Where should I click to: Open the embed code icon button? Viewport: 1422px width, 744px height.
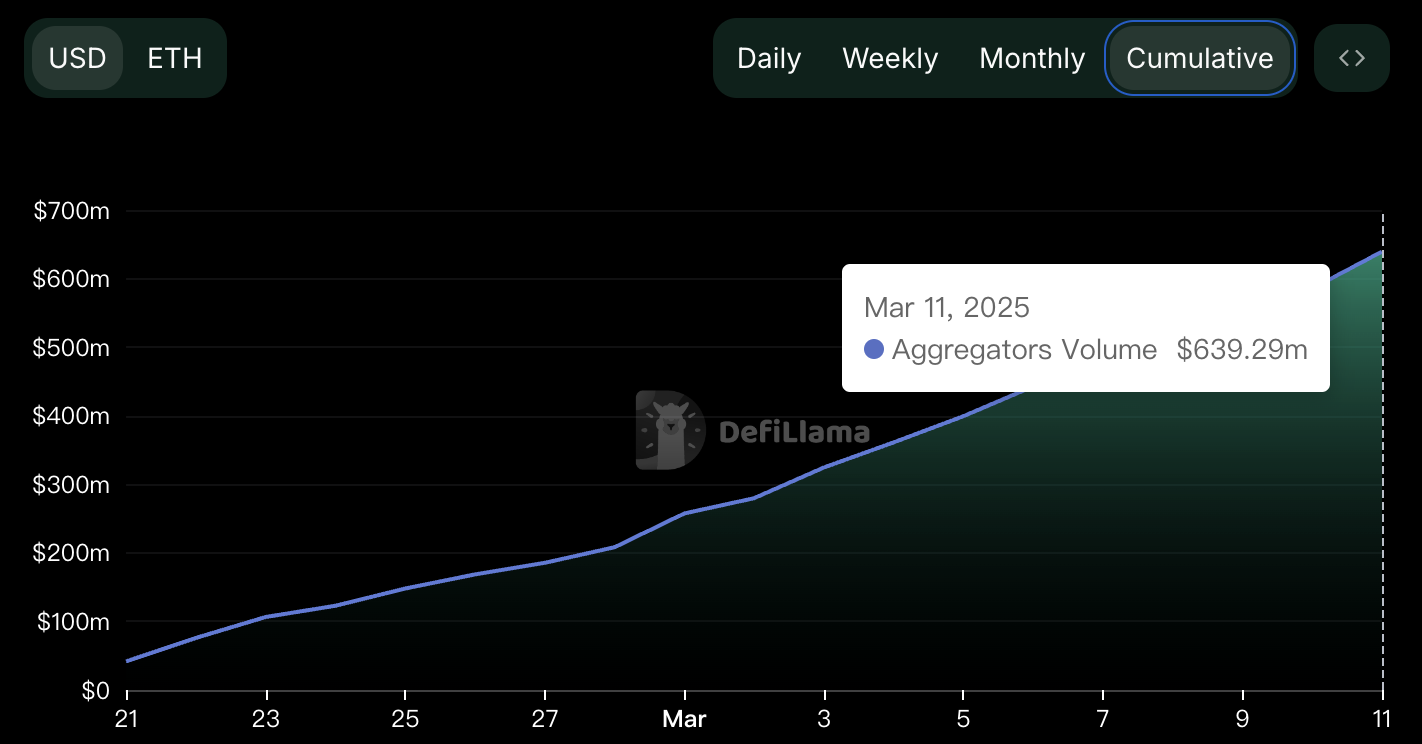click(x=1351, y=58)
